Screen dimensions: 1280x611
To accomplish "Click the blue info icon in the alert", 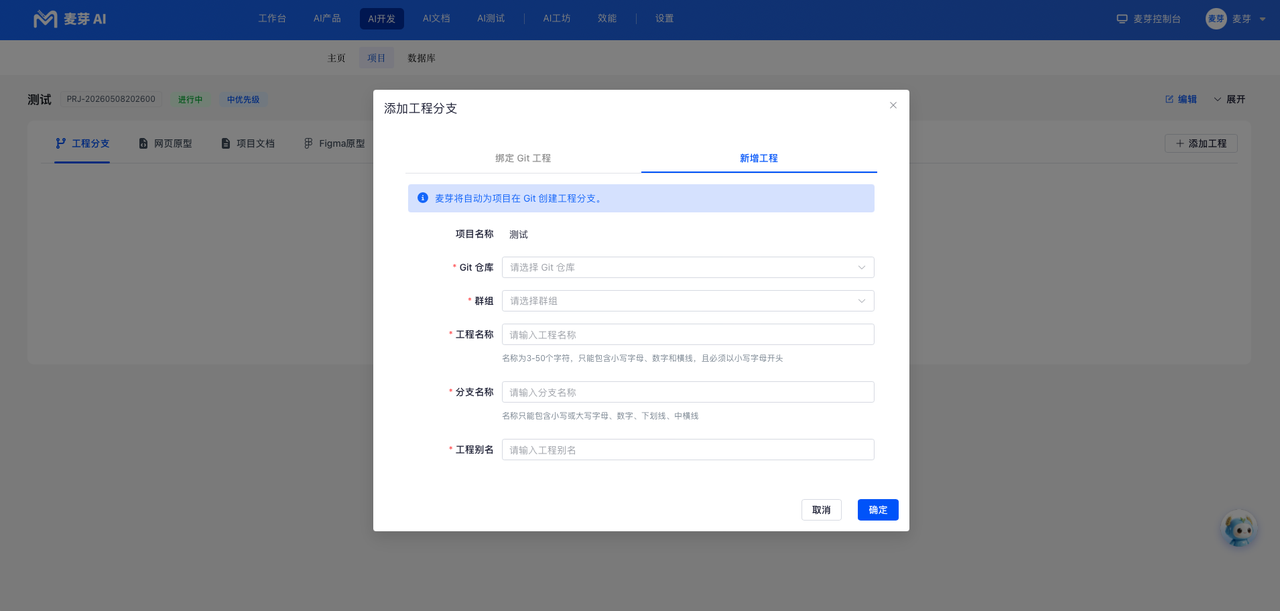I will (423, 198).
